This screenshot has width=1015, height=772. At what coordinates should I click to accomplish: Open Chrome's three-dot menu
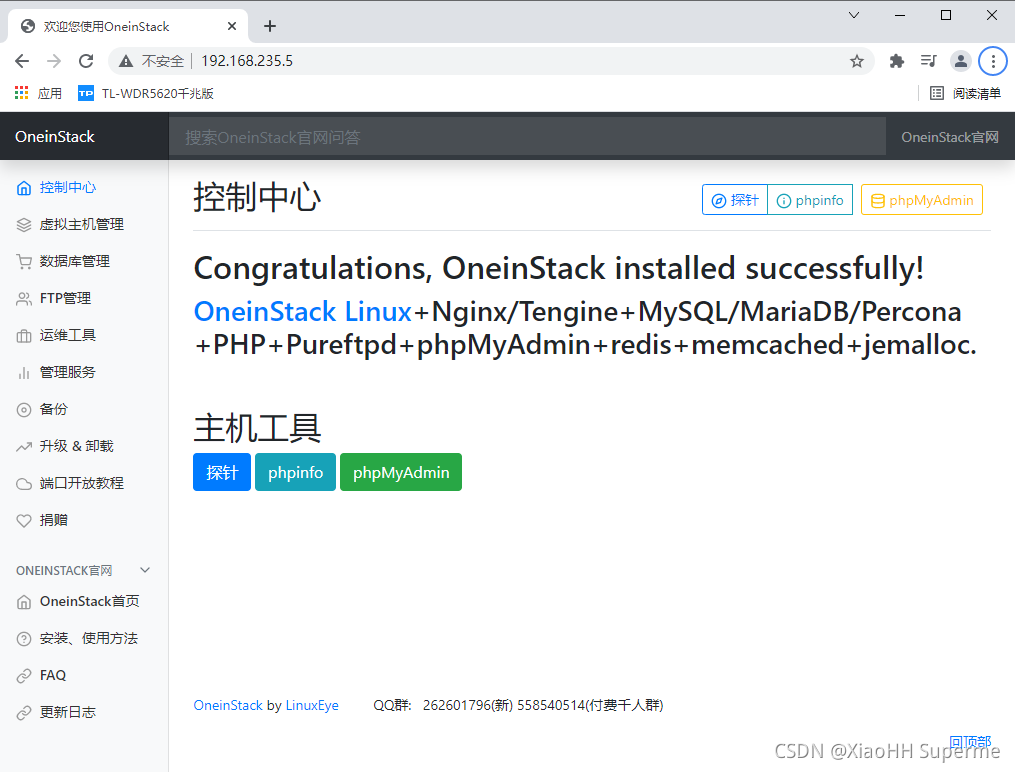[993, 61]
